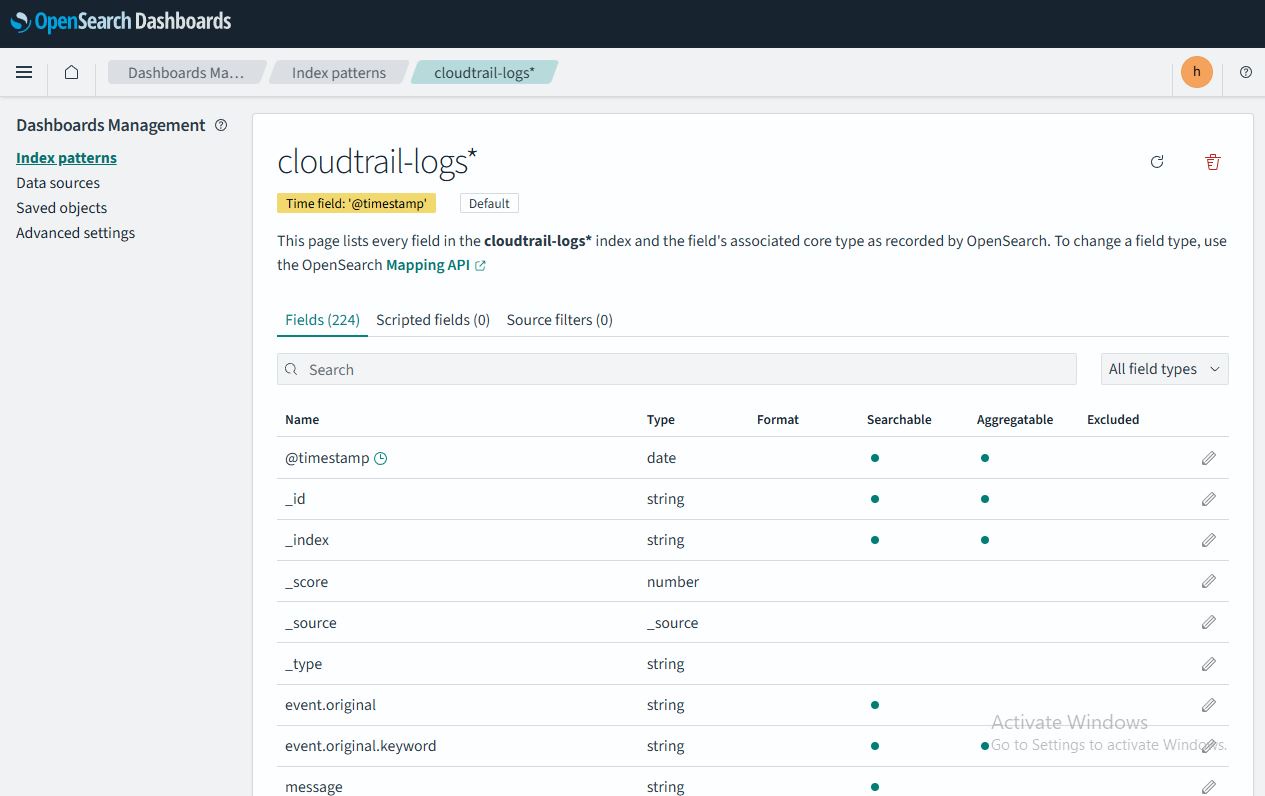The image size is (1265, 796).
Task: Click the Searchable column header
Action: (x=899, y=420)
